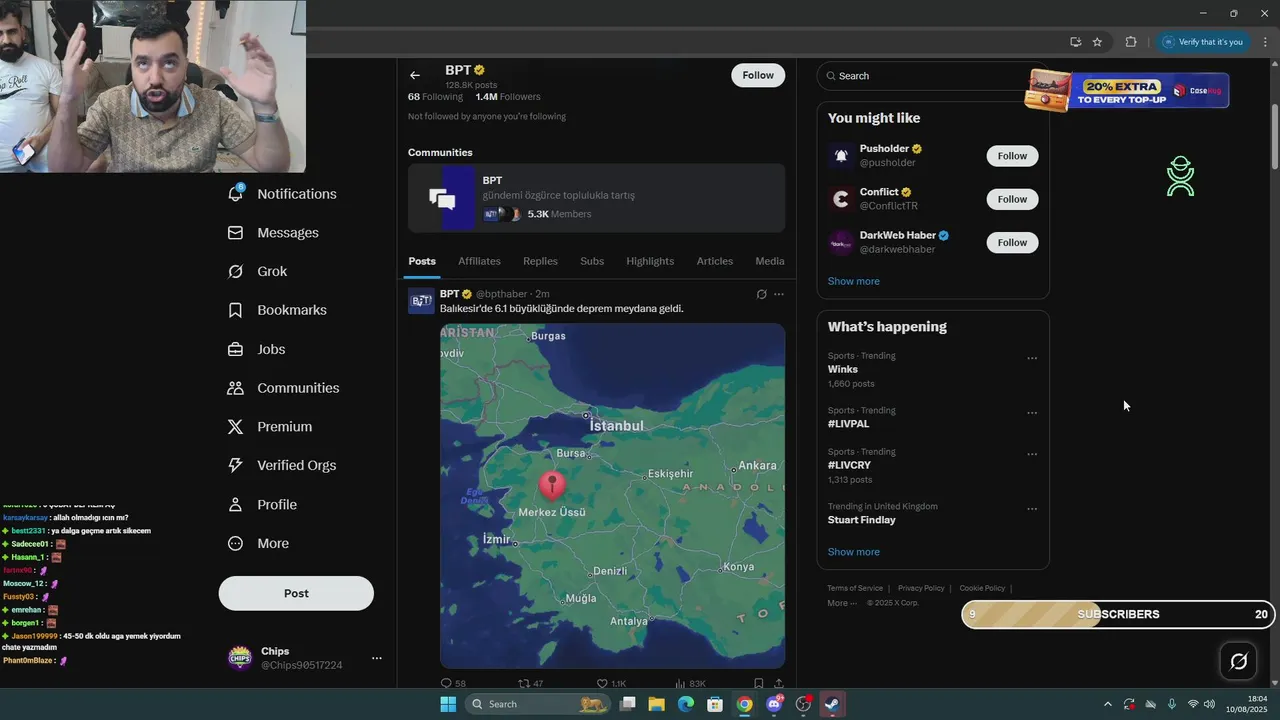This screenshot has height=720, width=1280.
Task: Click the Profile person icon in the sidebar
Action: coord(235,504)
